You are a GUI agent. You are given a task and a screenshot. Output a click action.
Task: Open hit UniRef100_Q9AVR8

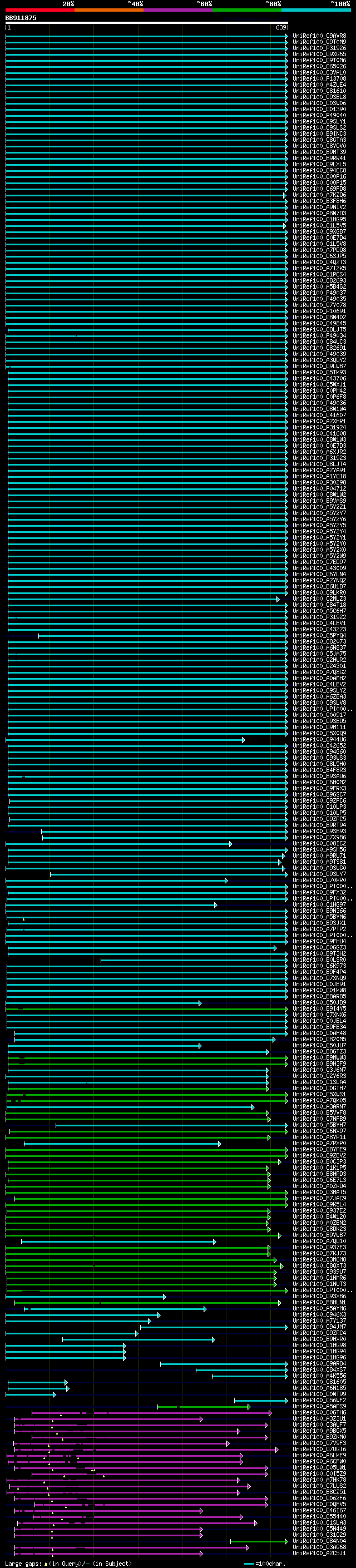(319, 36)
